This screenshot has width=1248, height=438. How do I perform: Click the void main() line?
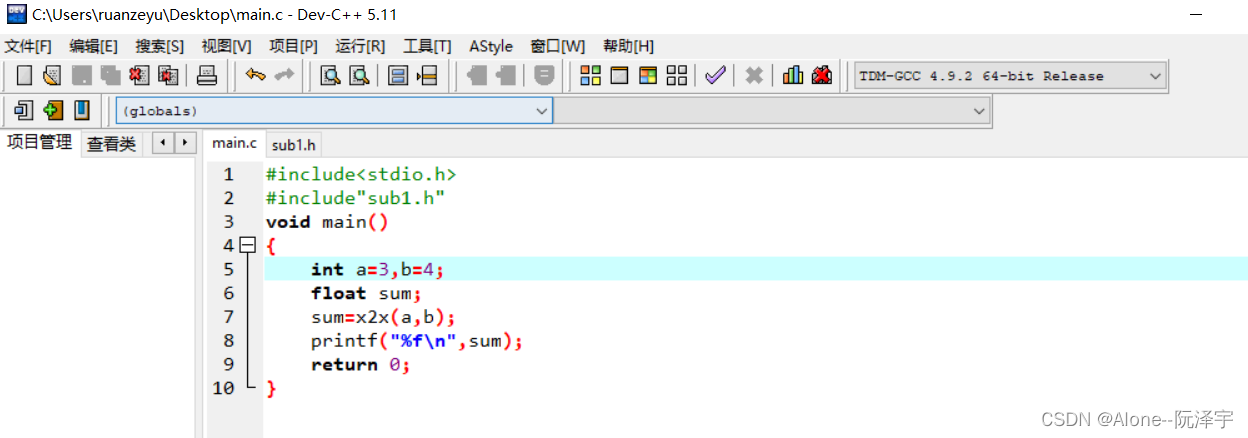(x=327, y=222)
